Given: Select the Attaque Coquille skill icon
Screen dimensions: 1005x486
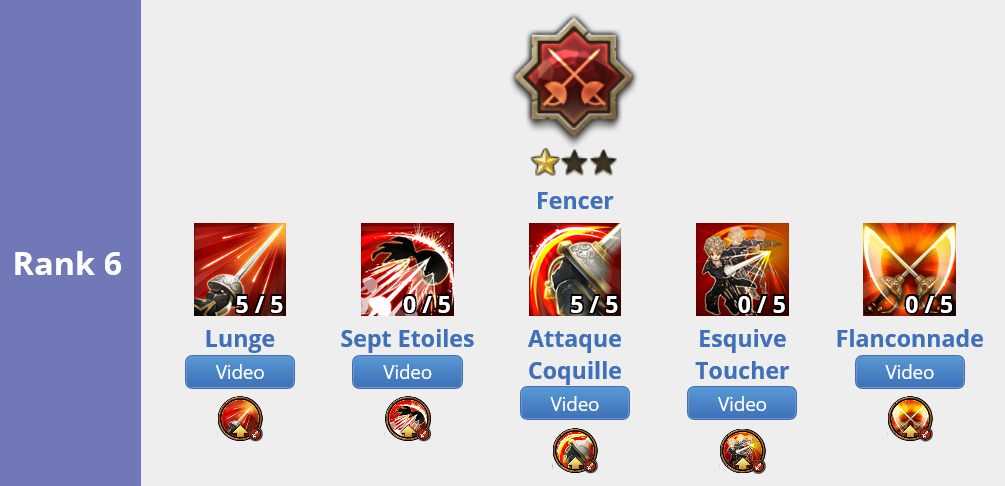Looking at the screenshot, I should click(574, 269).
